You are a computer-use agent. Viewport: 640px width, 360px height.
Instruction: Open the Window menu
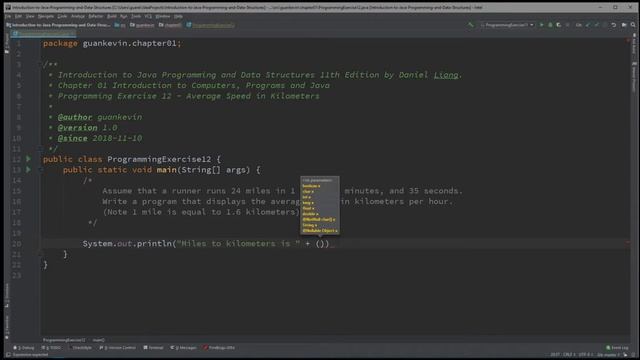163,16
